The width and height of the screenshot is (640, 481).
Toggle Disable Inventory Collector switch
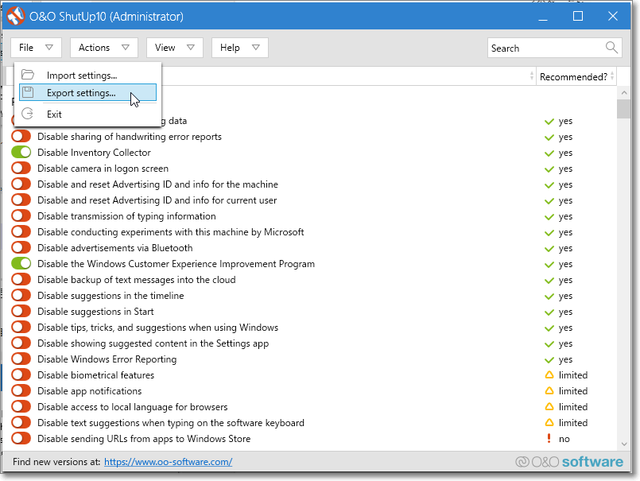point(21,153)
